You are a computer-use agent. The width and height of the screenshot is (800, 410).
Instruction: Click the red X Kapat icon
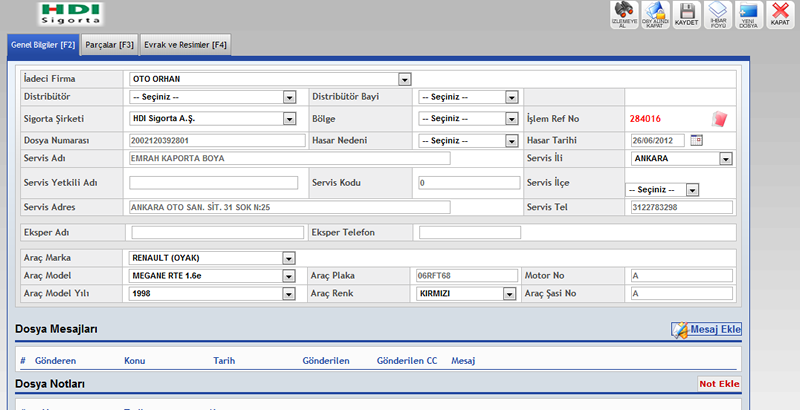pos(779,15)
